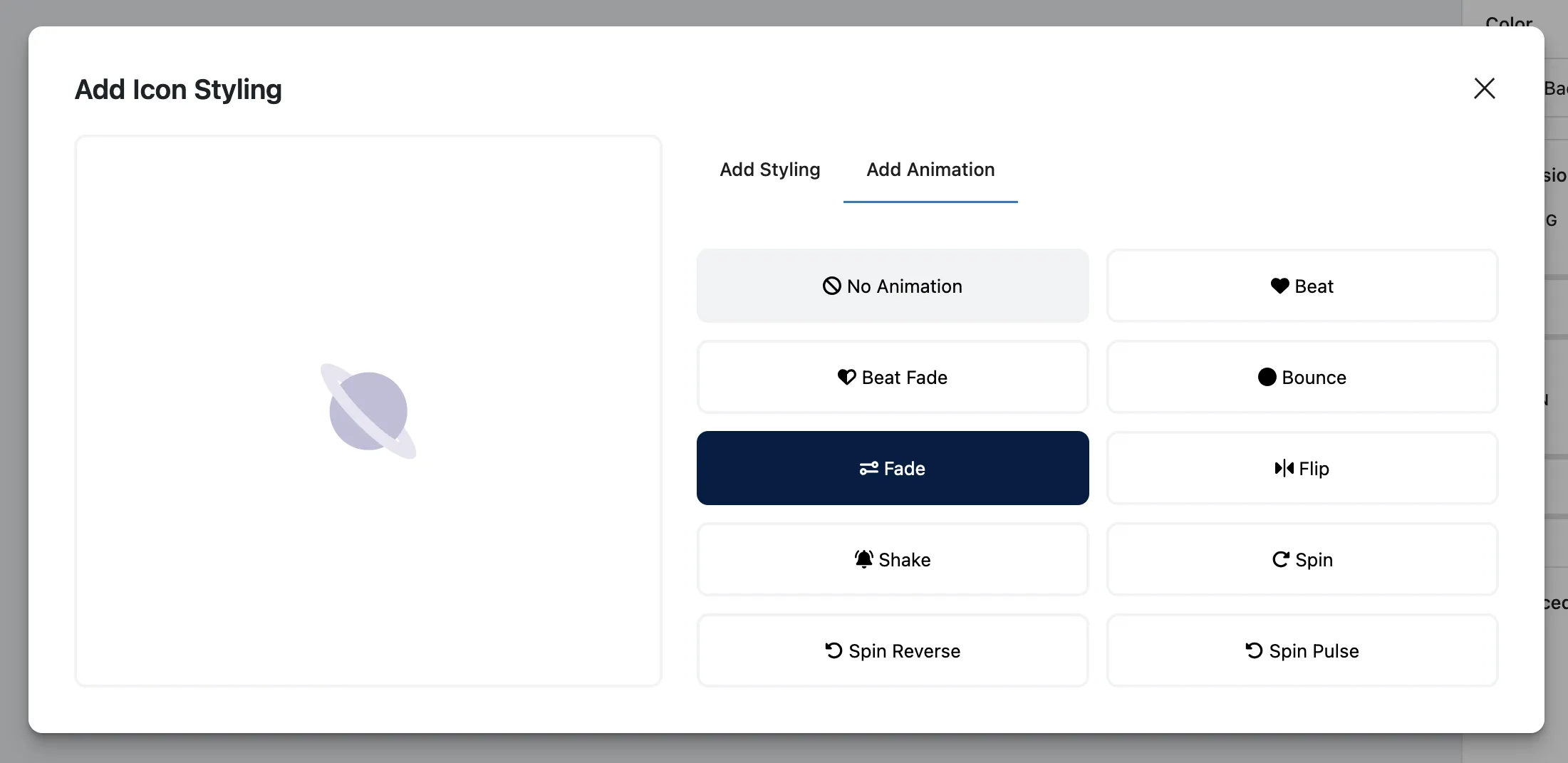Image resolution: width=1568 pixels, height=763 pixels.
Task: Click the Saturn icon preview
Action: click(x=369, y=411)
